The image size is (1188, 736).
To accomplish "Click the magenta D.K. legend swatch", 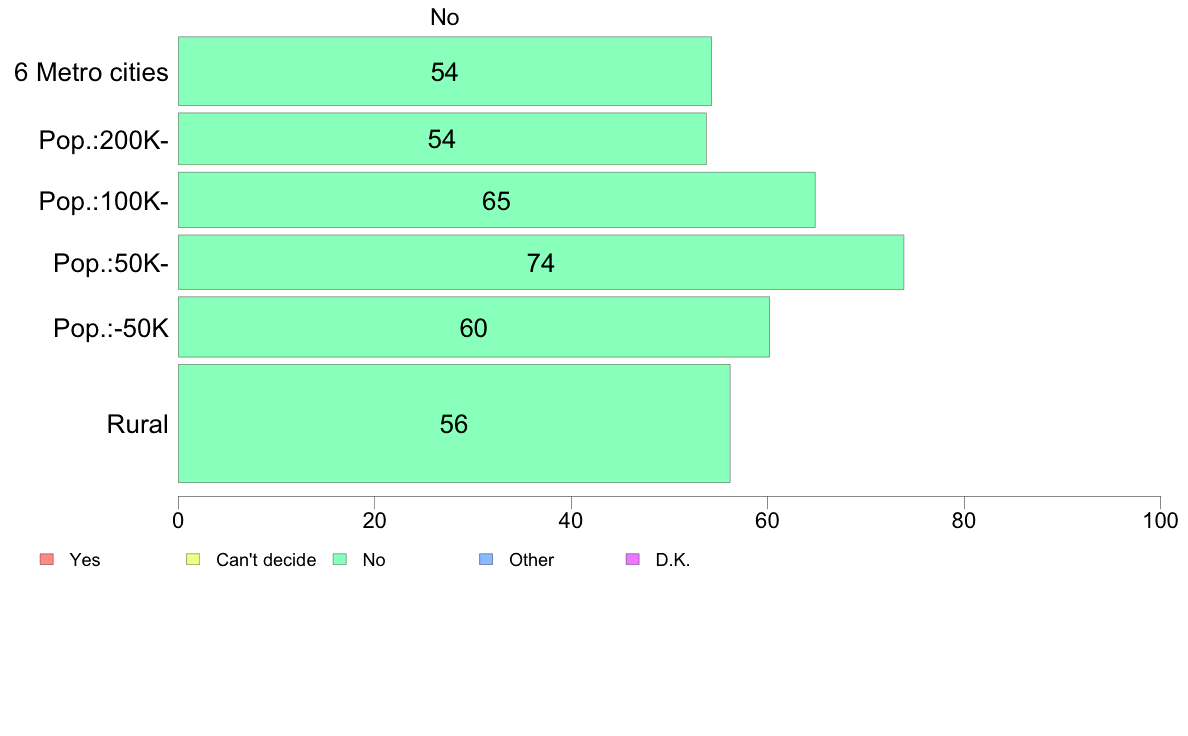I will click(633, 559).
